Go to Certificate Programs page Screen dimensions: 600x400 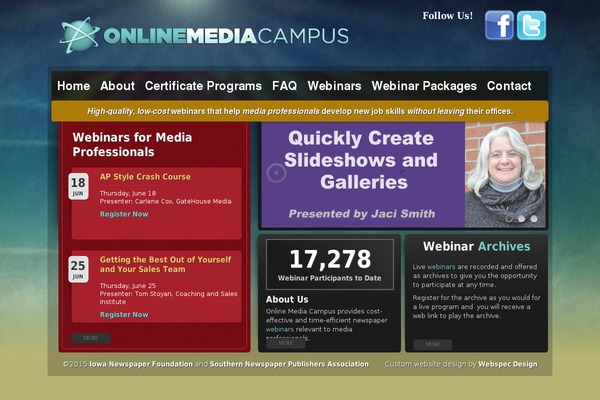click(203, 86)
